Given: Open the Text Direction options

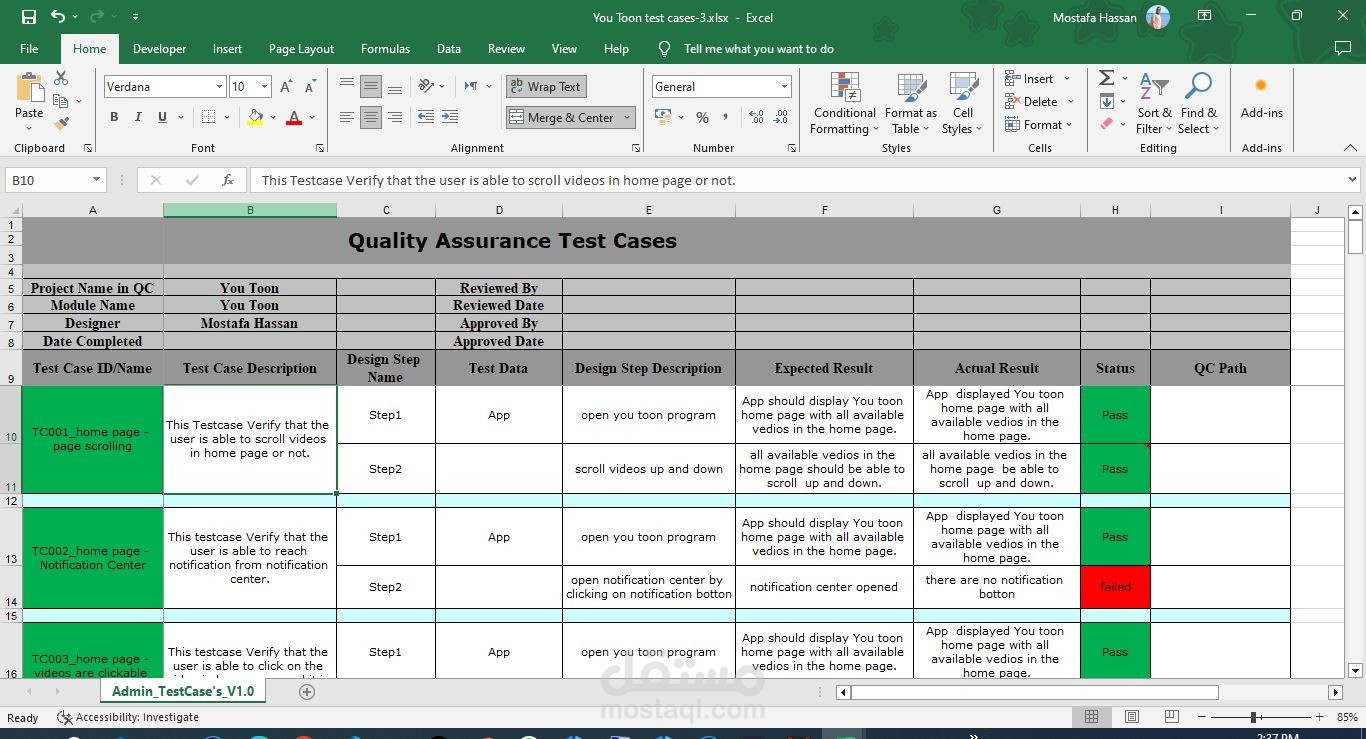Looking at the screenshot, I should point(471,86).
